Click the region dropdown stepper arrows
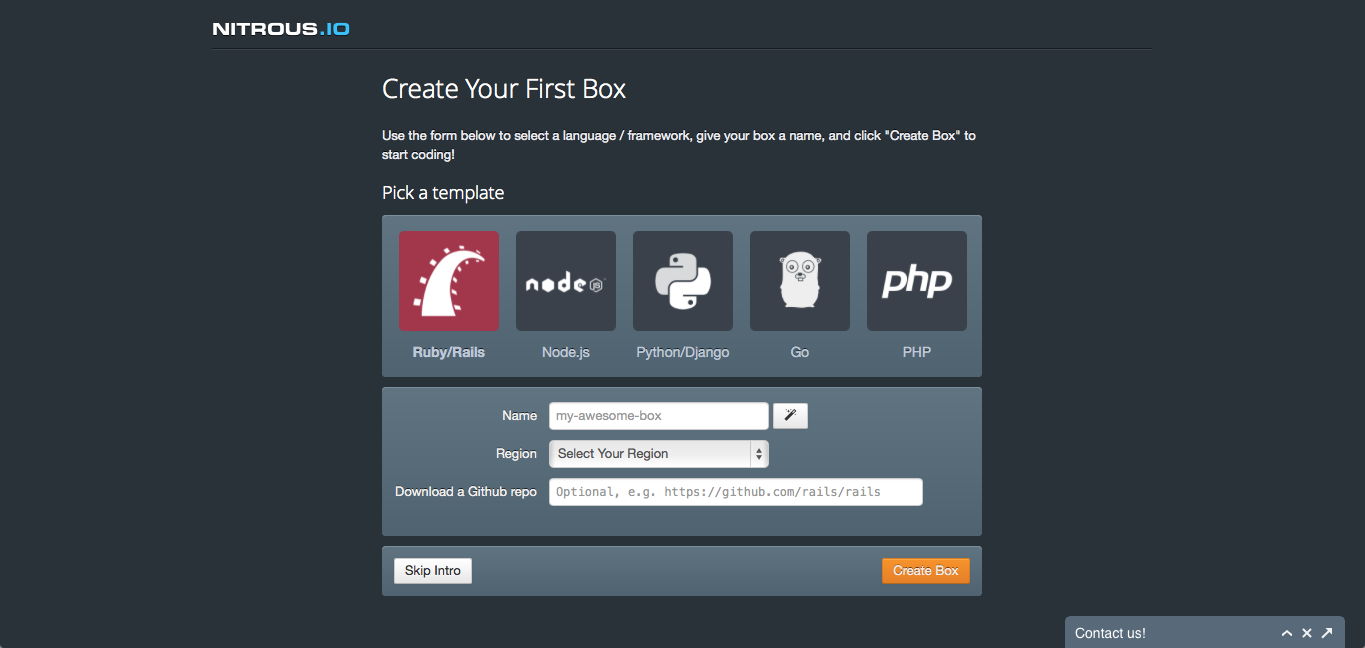This screenshot has width=1365, height=648. point(759,453)
